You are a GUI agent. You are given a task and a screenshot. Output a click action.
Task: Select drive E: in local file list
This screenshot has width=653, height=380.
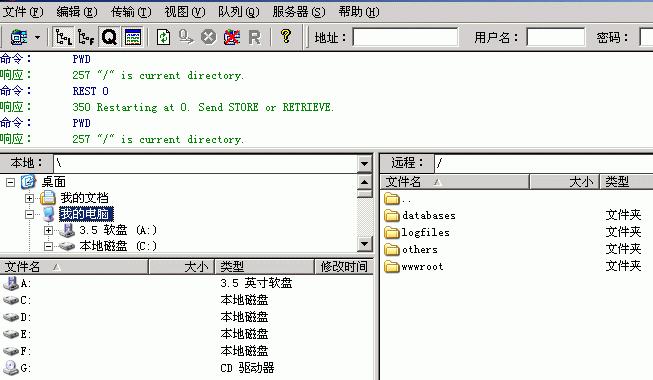(17, 334)
